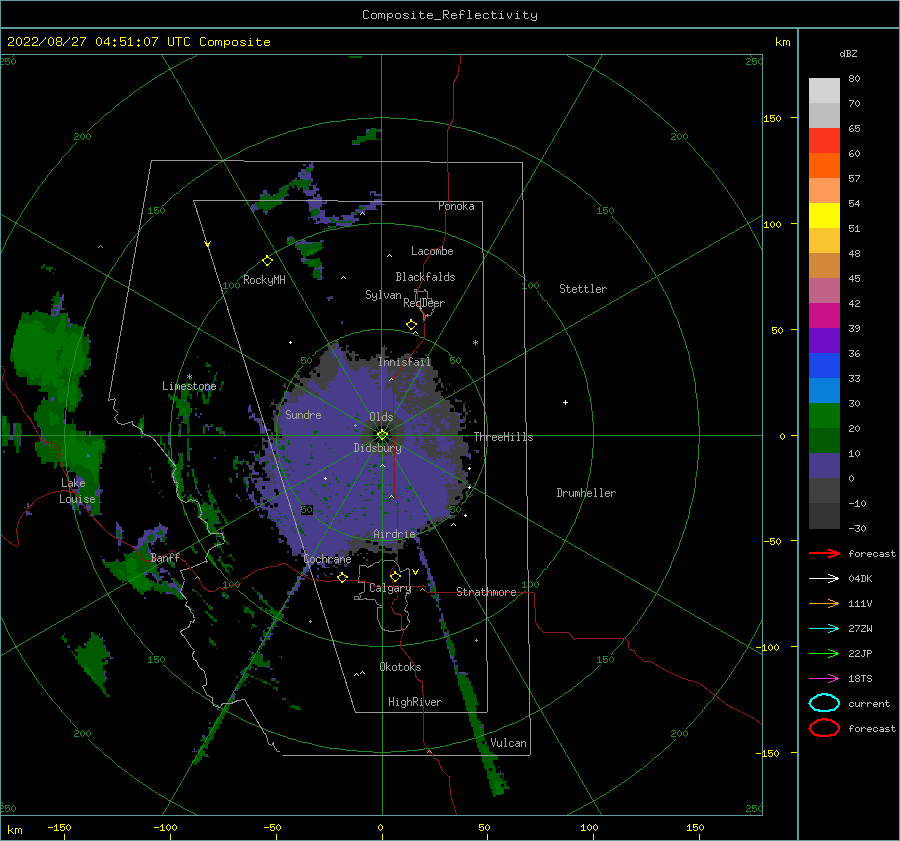Click the yellow radar-site diamond at Olds
This screenshot has height=841, width=900.
click(x=382, y=435)
